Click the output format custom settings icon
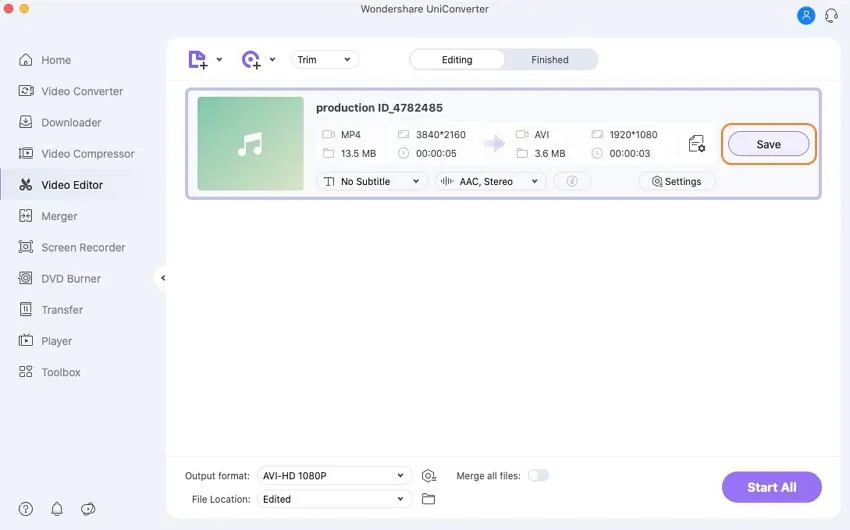Image resolution: width=850 pixels, height=530 pixels. (x=429, y=476)
